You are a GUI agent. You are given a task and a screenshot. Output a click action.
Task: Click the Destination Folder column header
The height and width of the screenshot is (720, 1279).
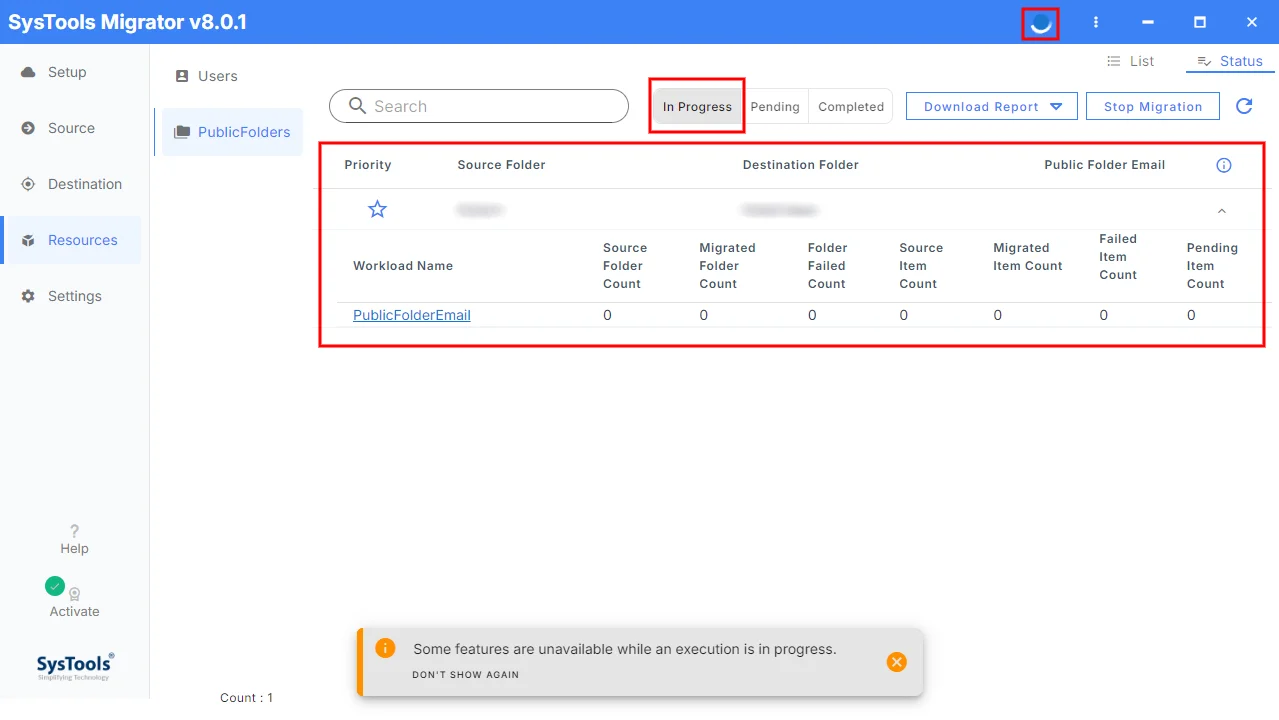801,165
